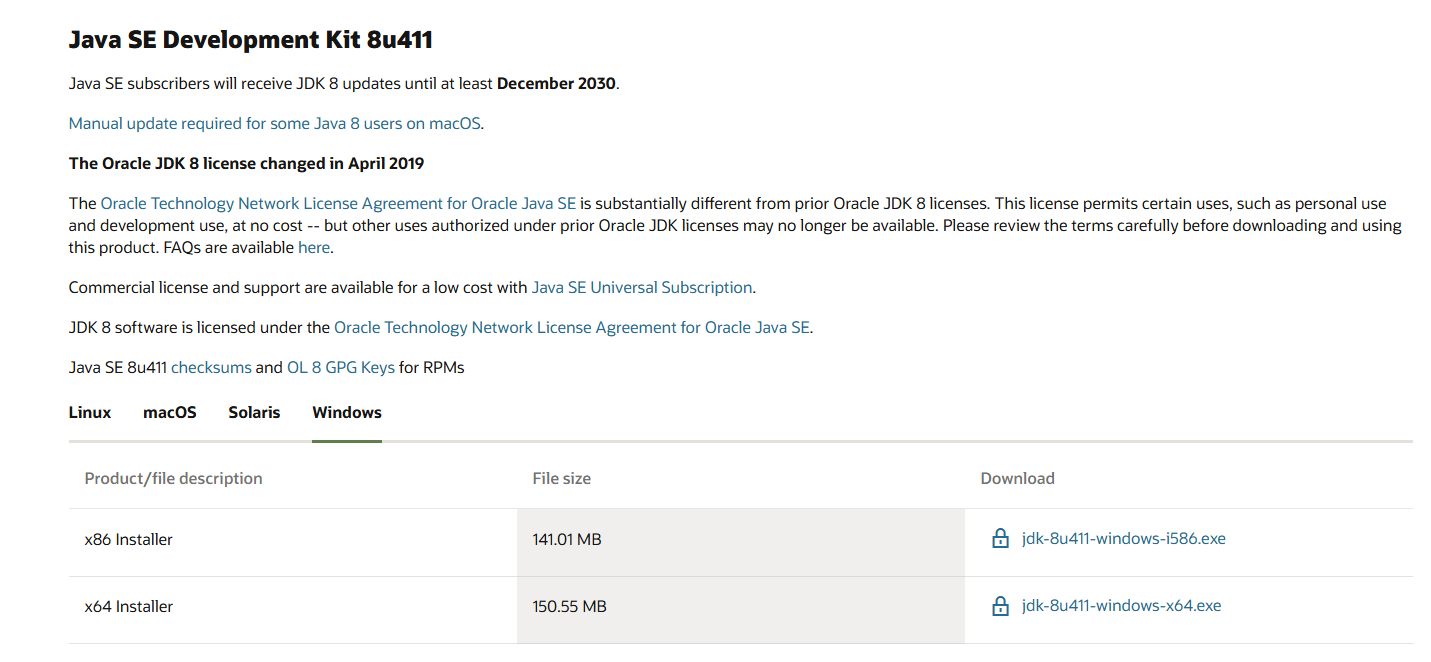Click the x86 Installer row description
Screen dimensions: 1431x662
(129, 540)
